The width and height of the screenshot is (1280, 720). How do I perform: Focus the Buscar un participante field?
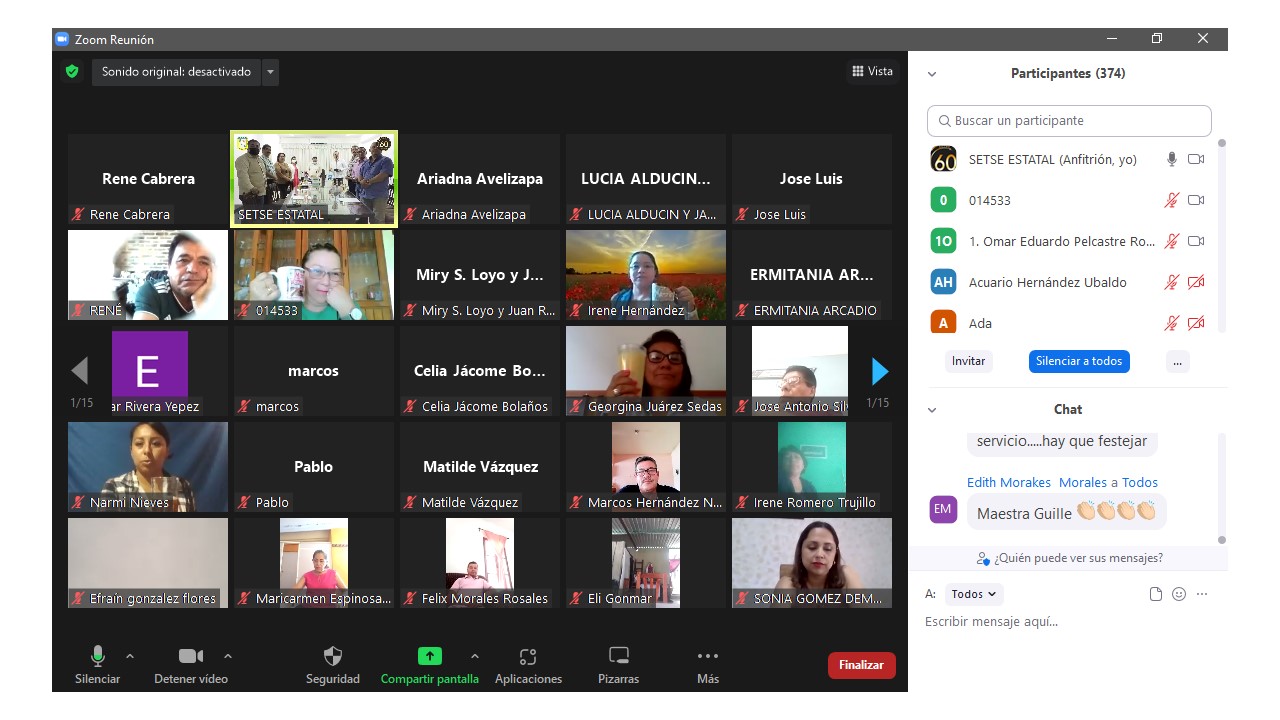[1069, 121]
